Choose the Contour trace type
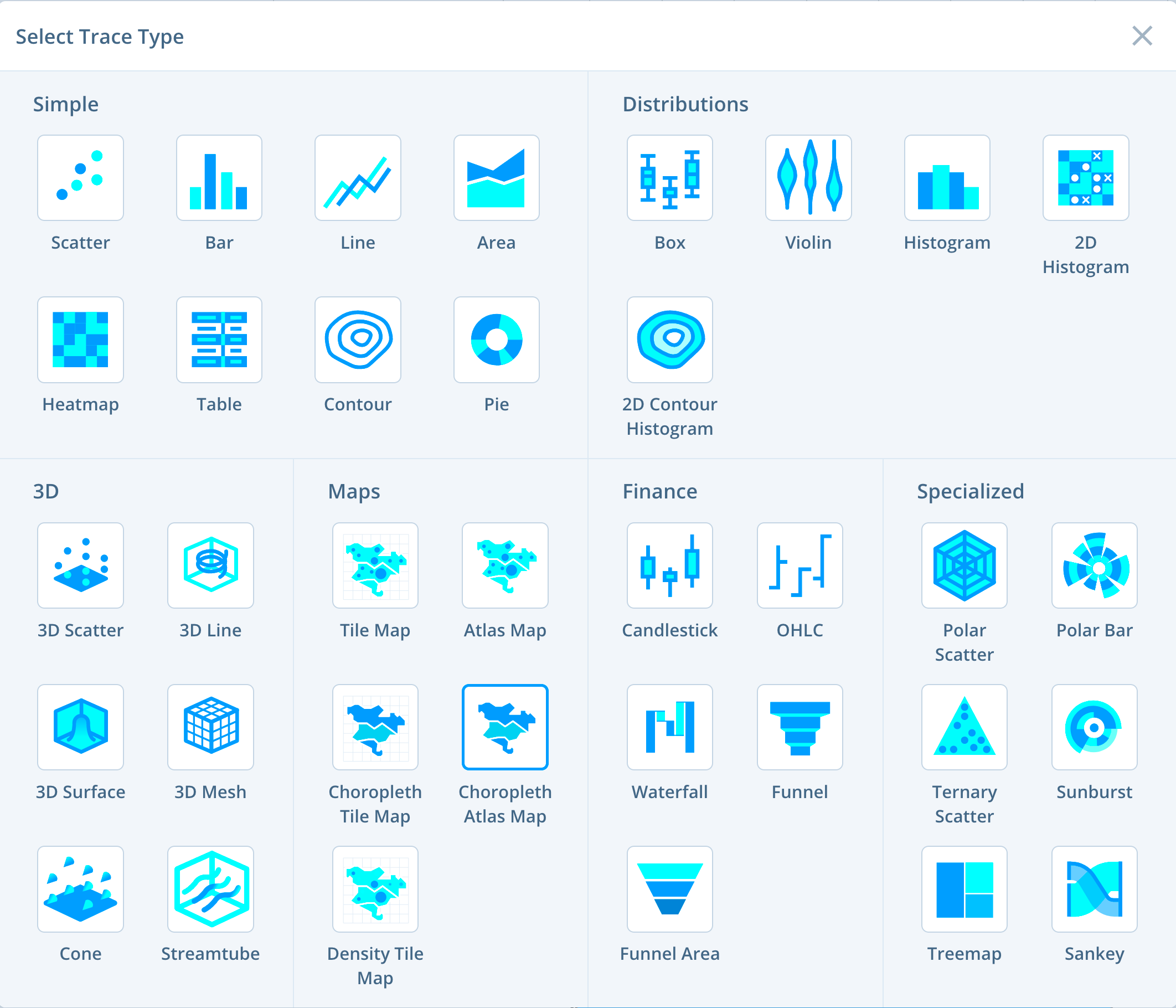 358,340
